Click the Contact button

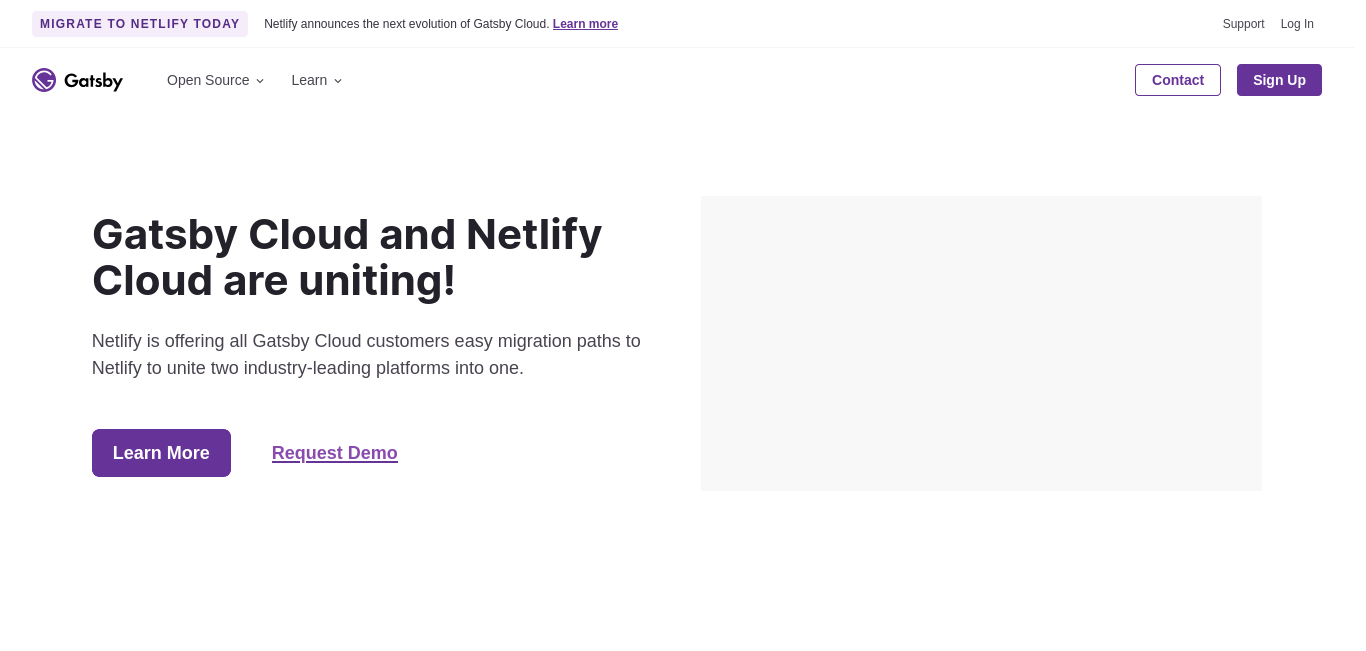point(1178,80)
